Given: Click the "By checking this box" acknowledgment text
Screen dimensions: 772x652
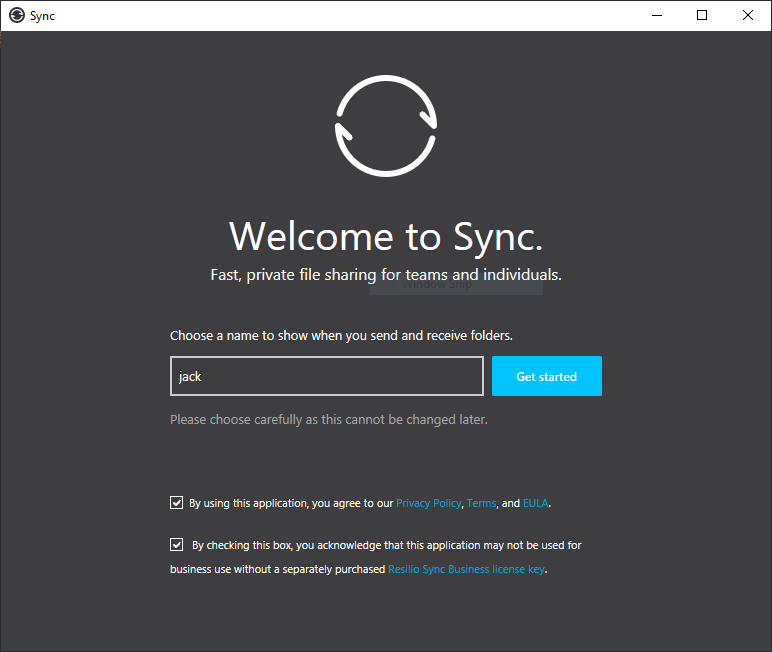Looking at the screenshot, I should coord(386,546).
